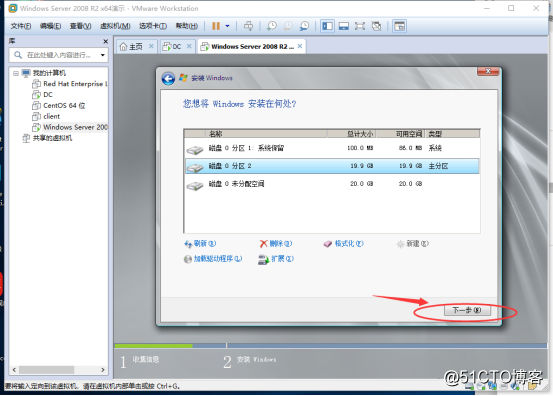Image resolution: width=553 pixels, height=396 pixels.
Task: Close the library panel
Action: click(x=105, y=41)
